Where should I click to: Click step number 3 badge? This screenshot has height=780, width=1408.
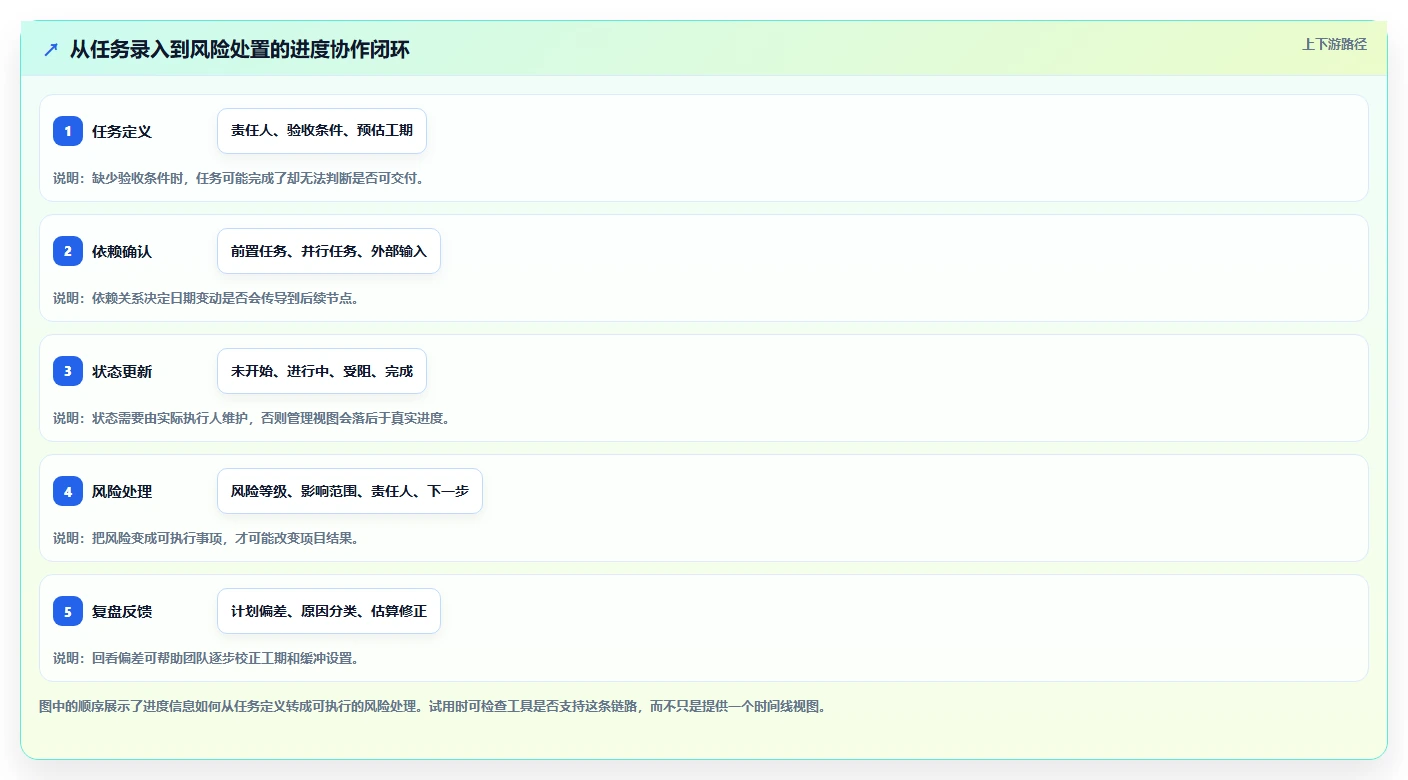click(x=68, y=371)
